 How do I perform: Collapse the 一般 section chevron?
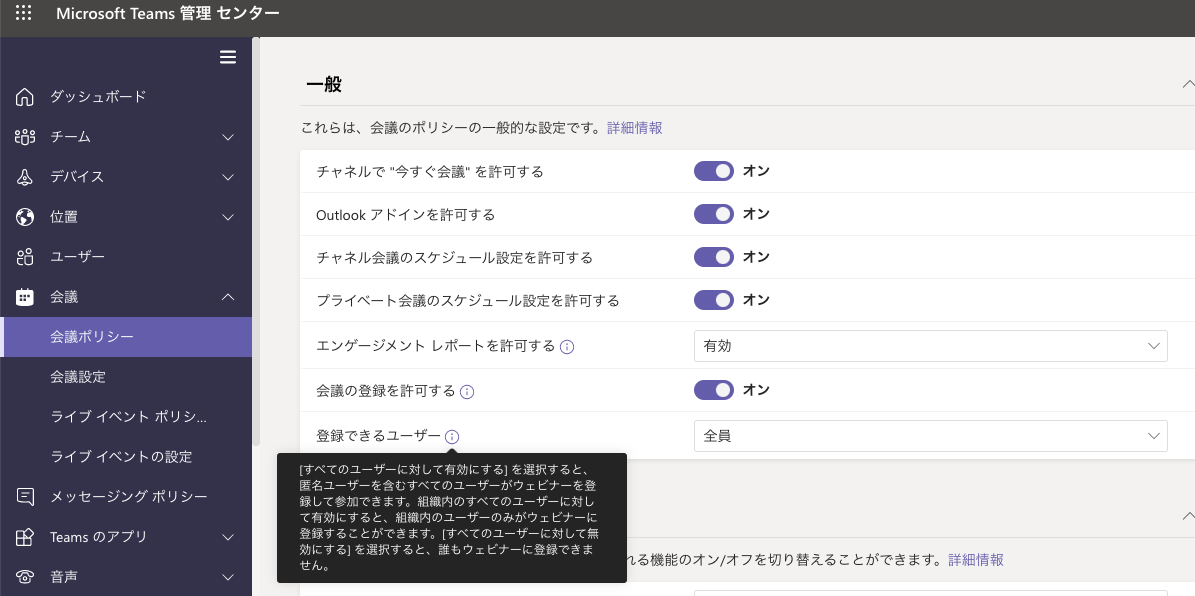pyautogui.click(x=1187, y=84)
